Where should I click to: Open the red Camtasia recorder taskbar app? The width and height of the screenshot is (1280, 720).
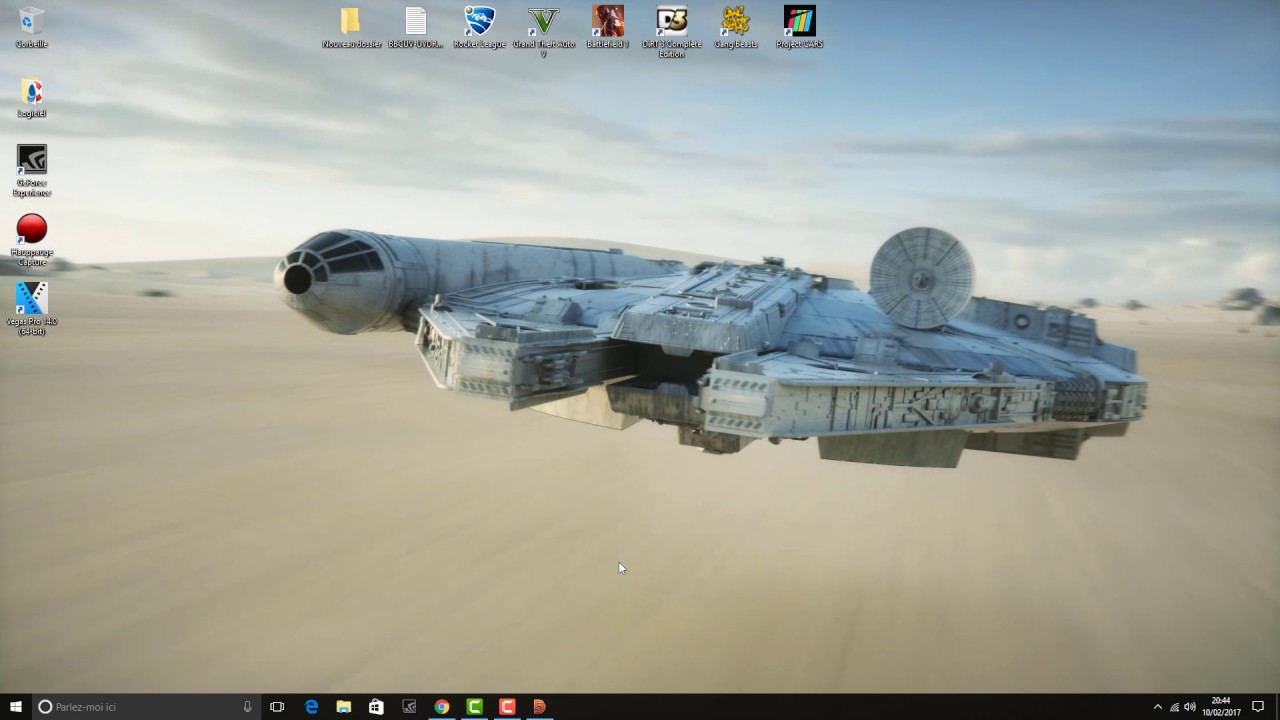(507, 707)
